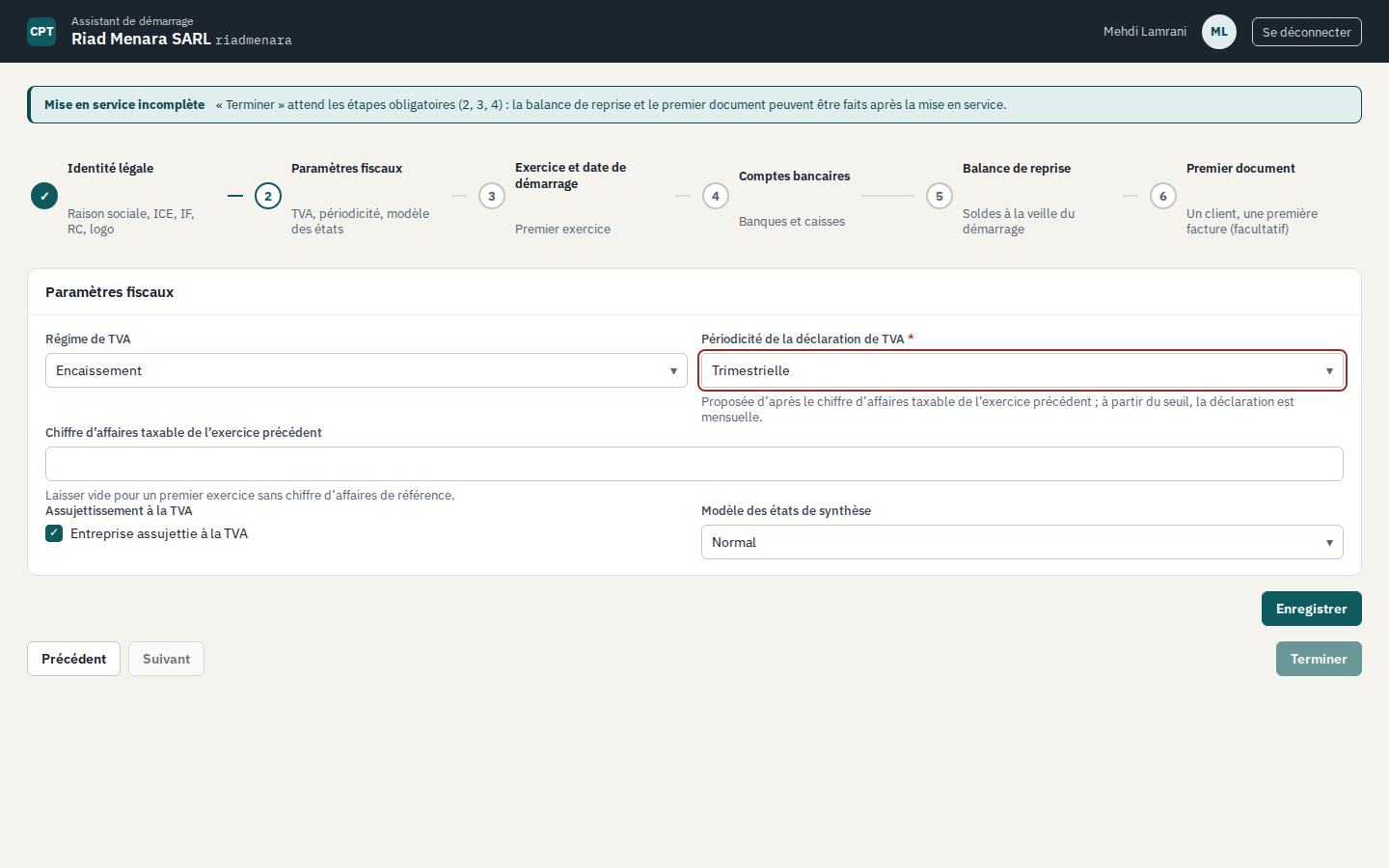Jump to step 4 circle
The image size is (1389, 868).
(x=716, y=196)
